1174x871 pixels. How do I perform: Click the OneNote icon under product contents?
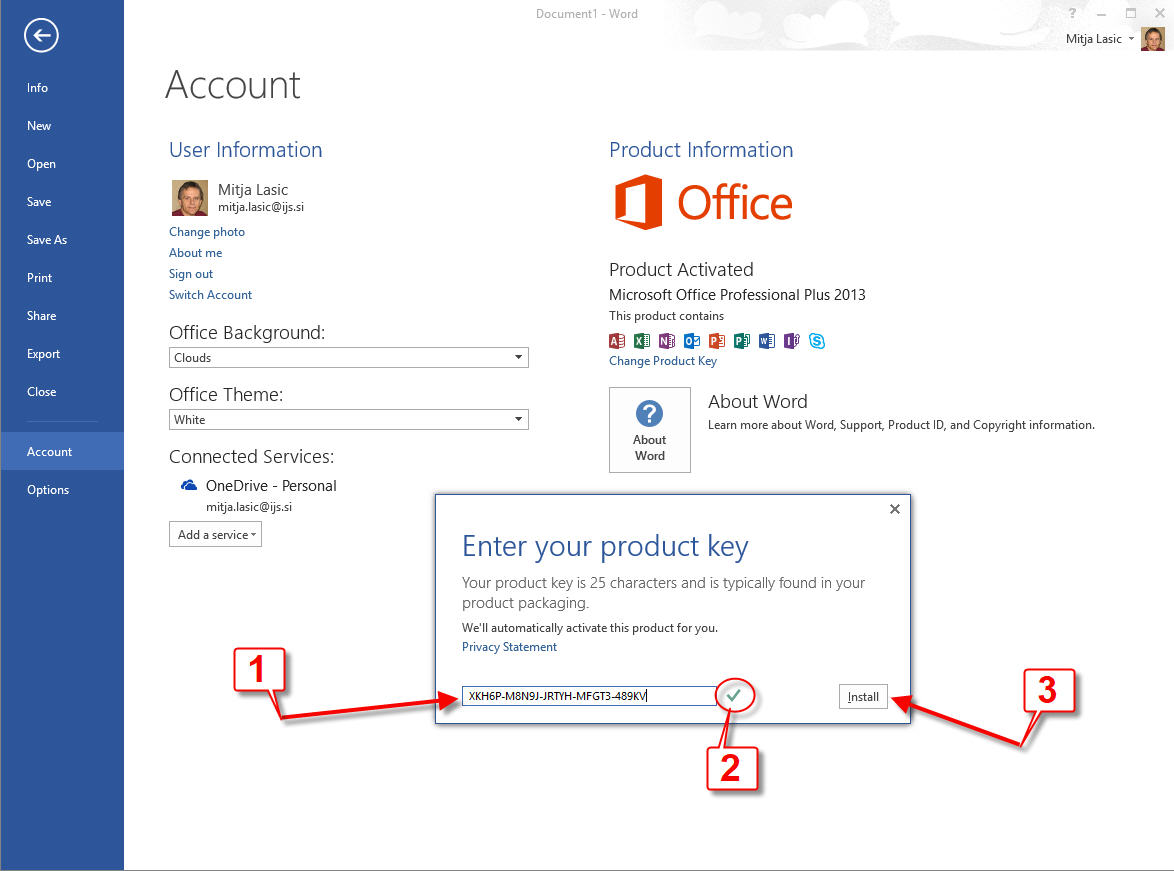667,341
